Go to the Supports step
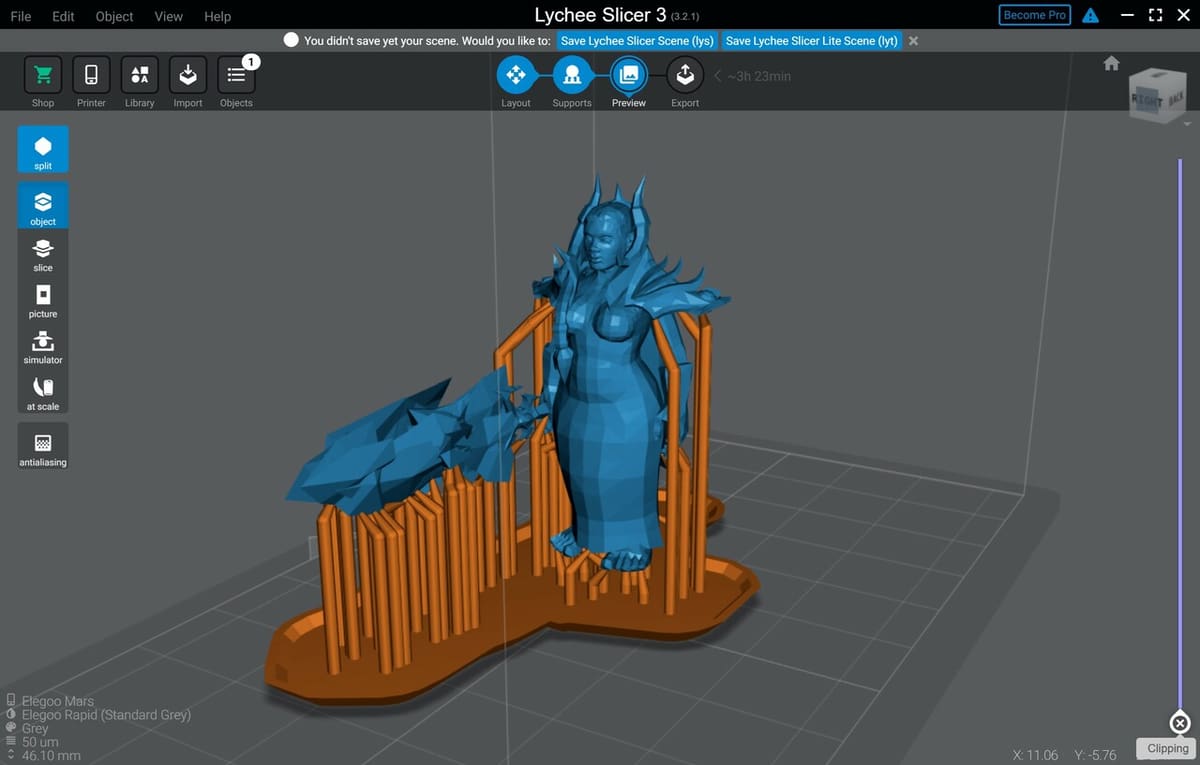Viewport: 1200px width, 765px height. click(572, 74)
